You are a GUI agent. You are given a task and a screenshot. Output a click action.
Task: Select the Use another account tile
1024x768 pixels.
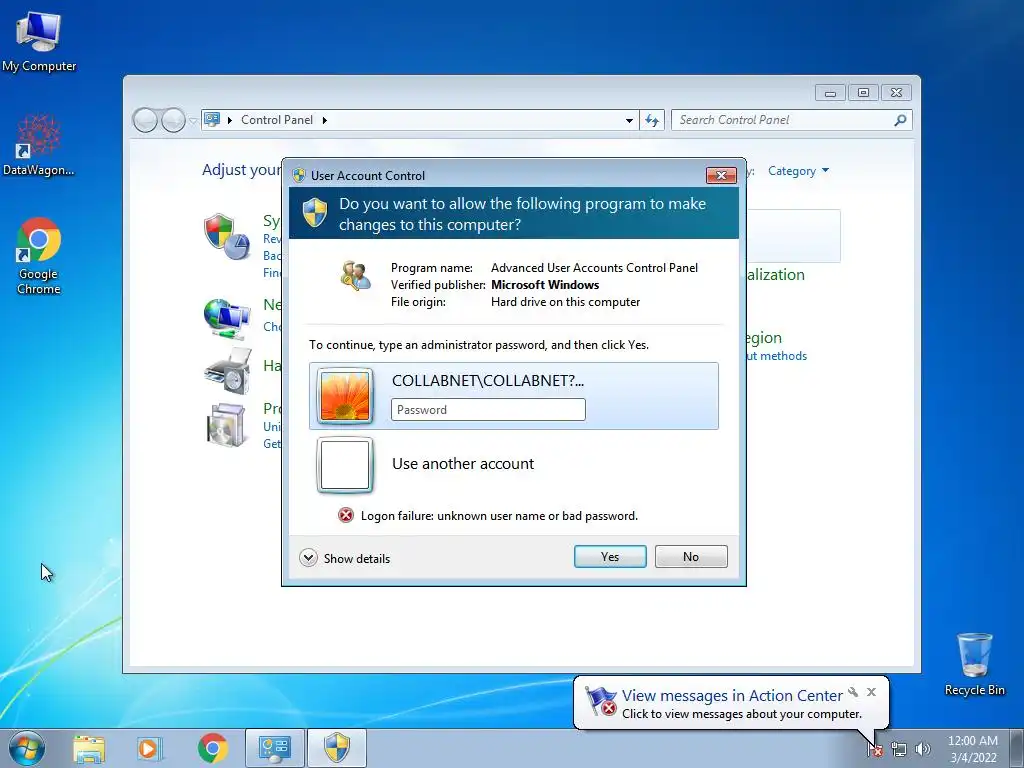(x=514, y=464)
